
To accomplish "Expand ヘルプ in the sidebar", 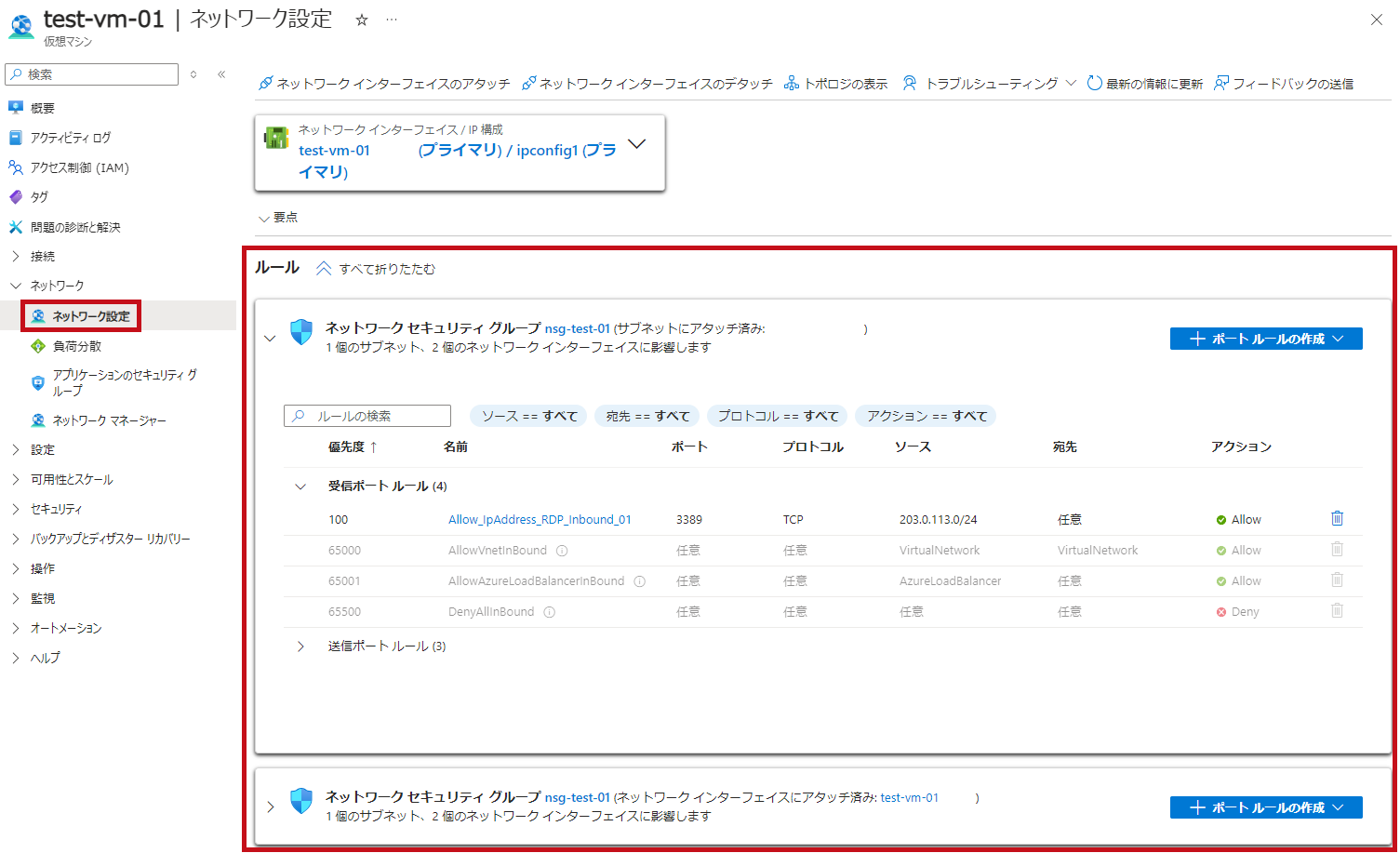I will click(16, 658).
